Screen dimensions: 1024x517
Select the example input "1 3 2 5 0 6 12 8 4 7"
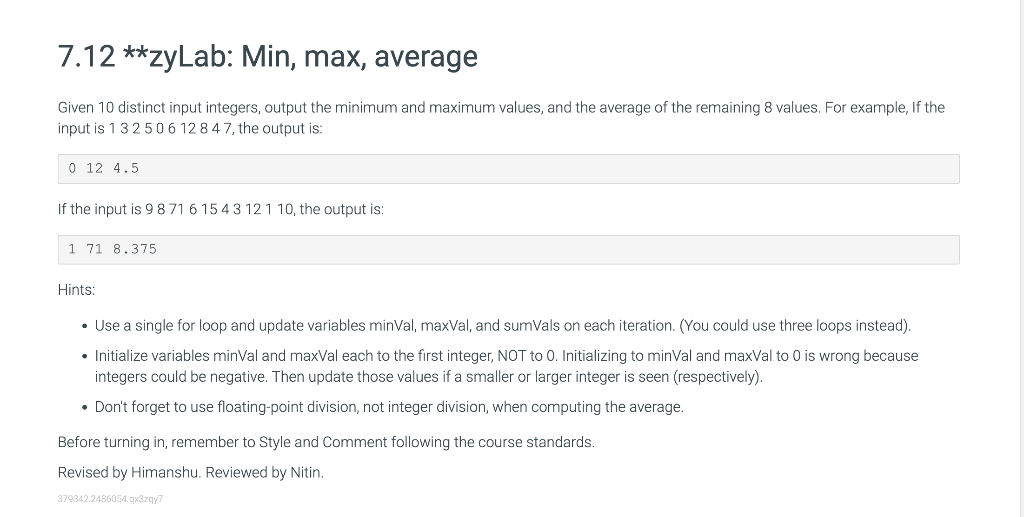[x=170, y=129]
